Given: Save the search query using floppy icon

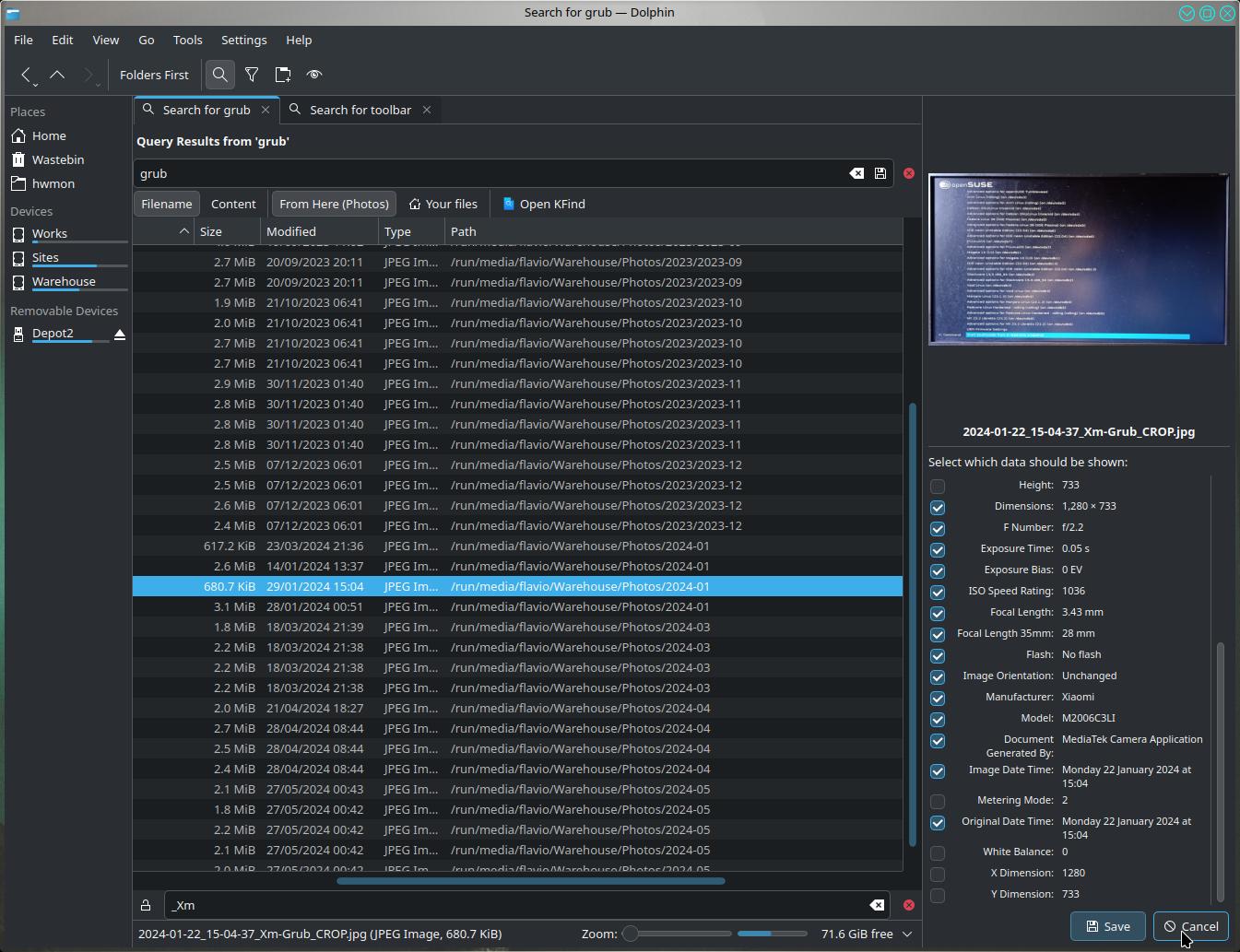Looking at the screenshot, I should [x=880, y=173].
